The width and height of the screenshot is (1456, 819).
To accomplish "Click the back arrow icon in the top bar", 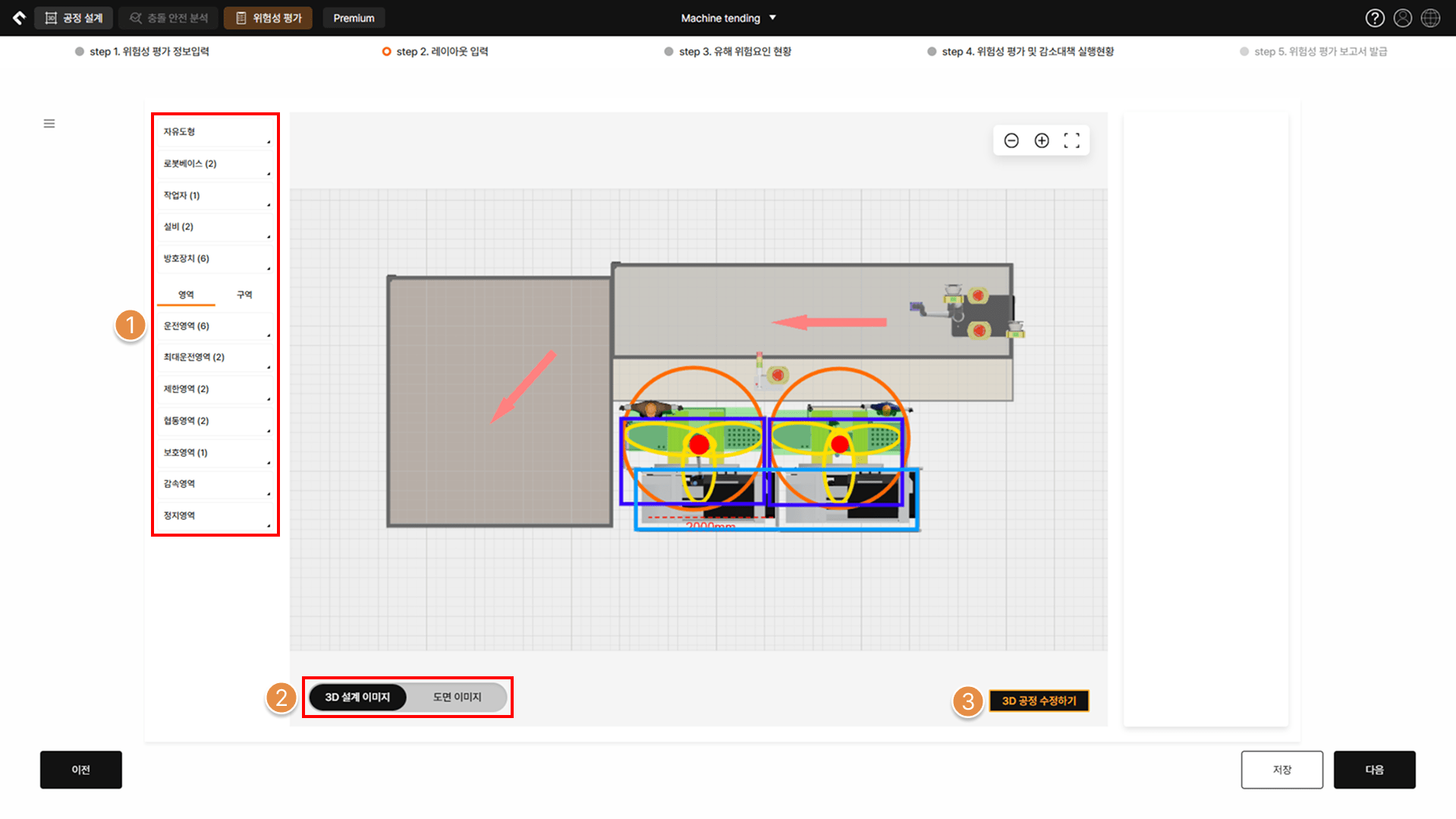I will (x=19, y=17).
